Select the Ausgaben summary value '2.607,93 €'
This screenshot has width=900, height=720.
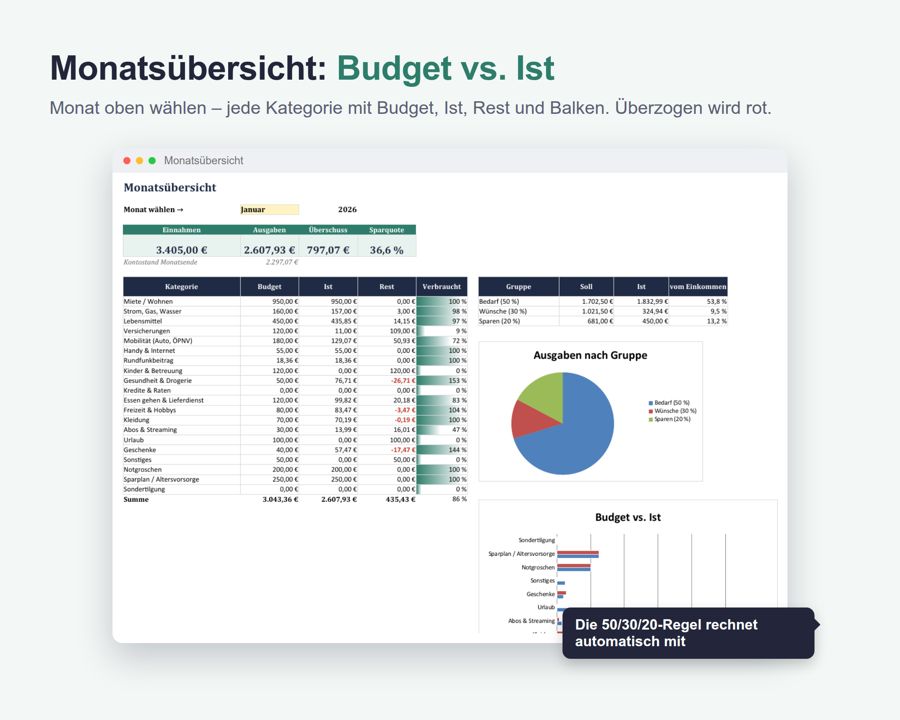pos(269,250)
